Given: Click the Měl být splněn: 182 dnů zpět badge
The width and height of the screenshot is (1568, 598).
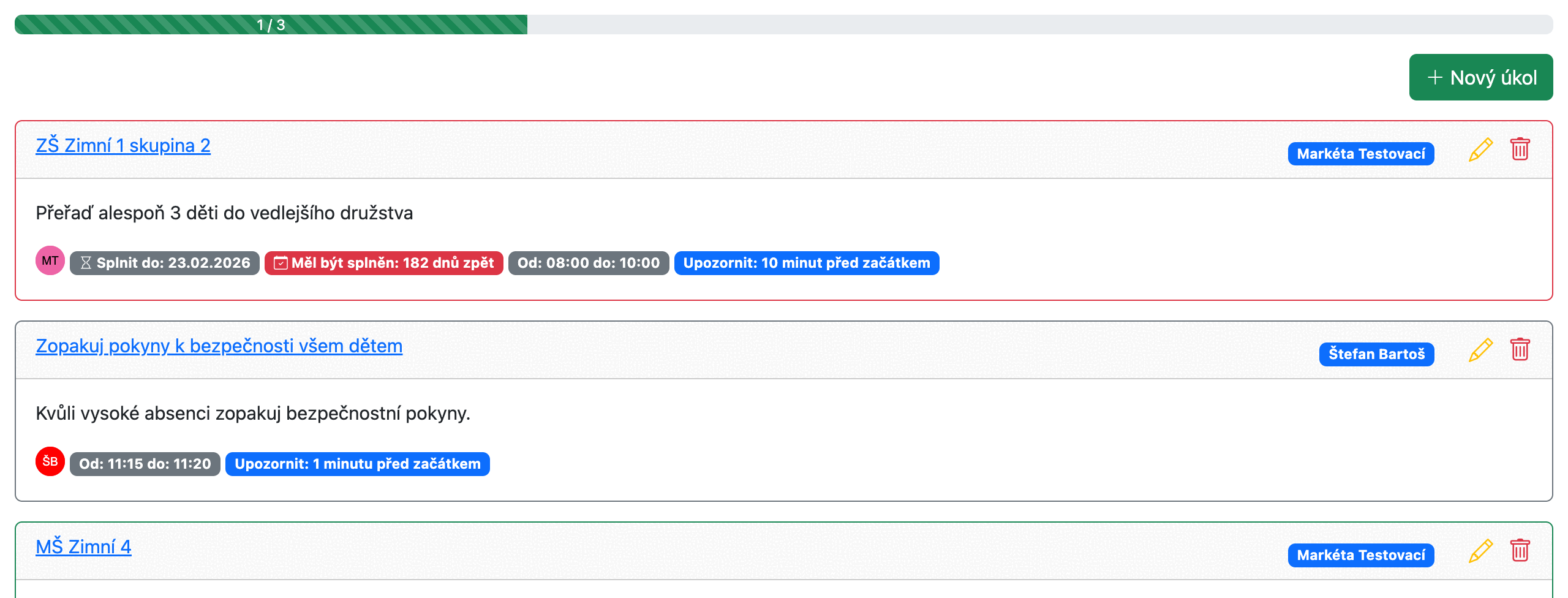Looking at the screenshot, I should 384,263.
